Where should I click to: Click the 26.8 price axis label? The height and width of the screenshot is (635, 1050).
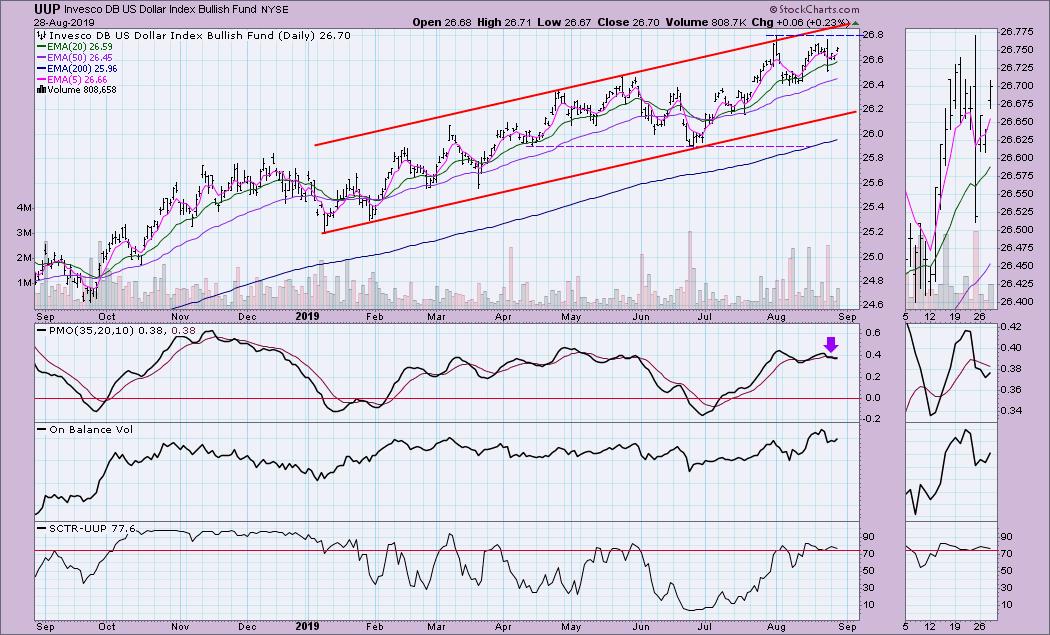tap(874, 35)
